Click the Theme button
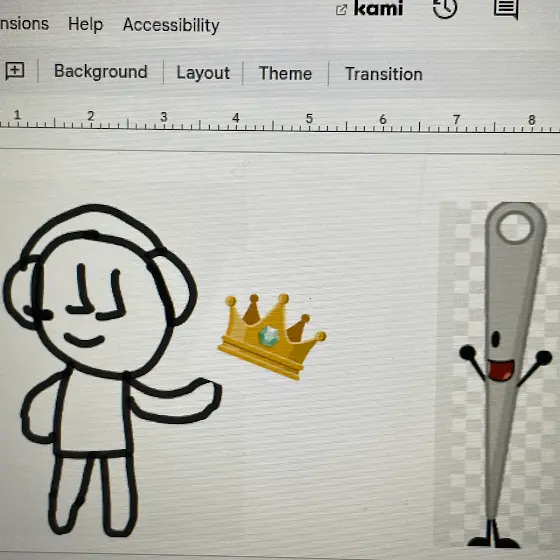The image size is (560, 560). tap(285, 73)
